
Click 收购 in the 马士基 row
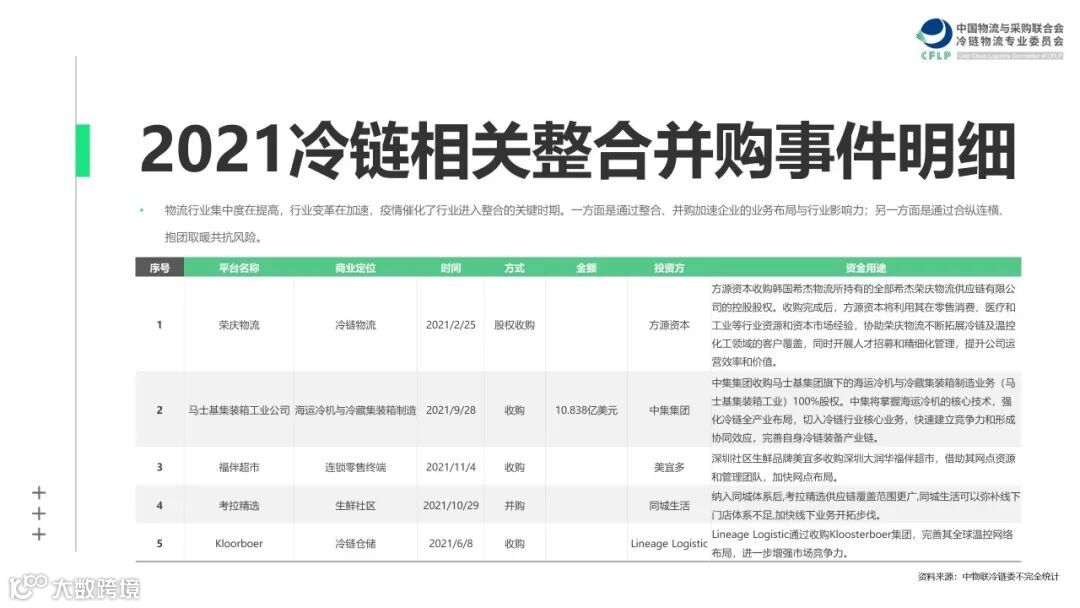pos(514,410)
